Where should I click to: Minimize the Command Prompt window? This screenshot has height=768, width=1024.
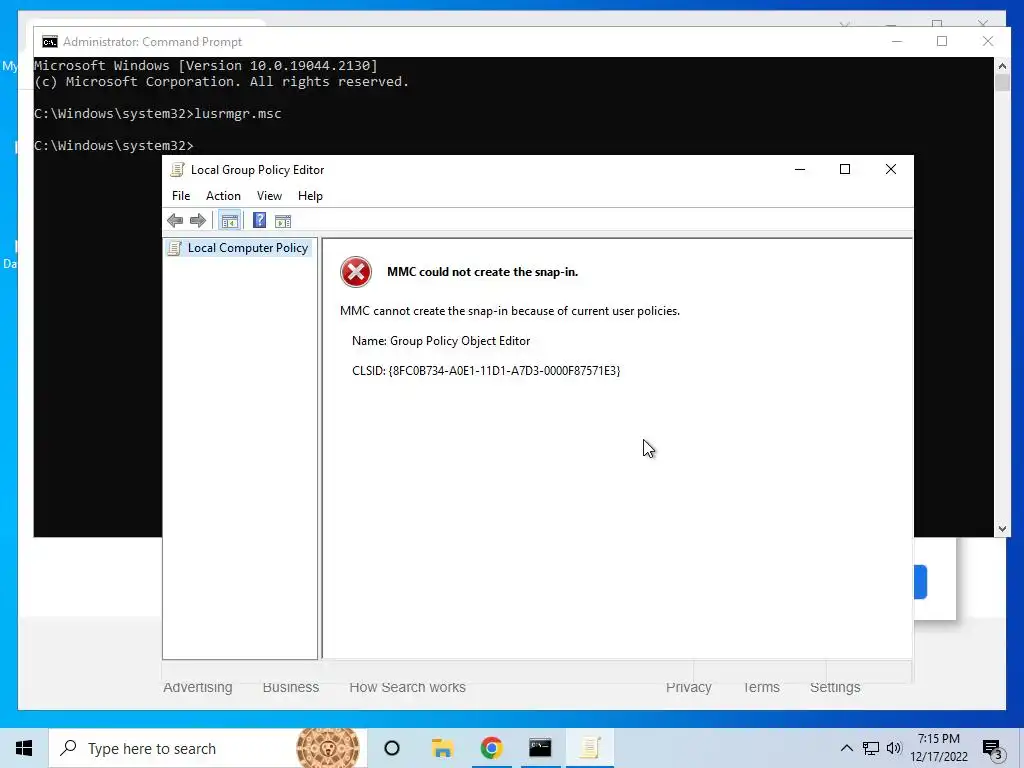coord(897,41)
